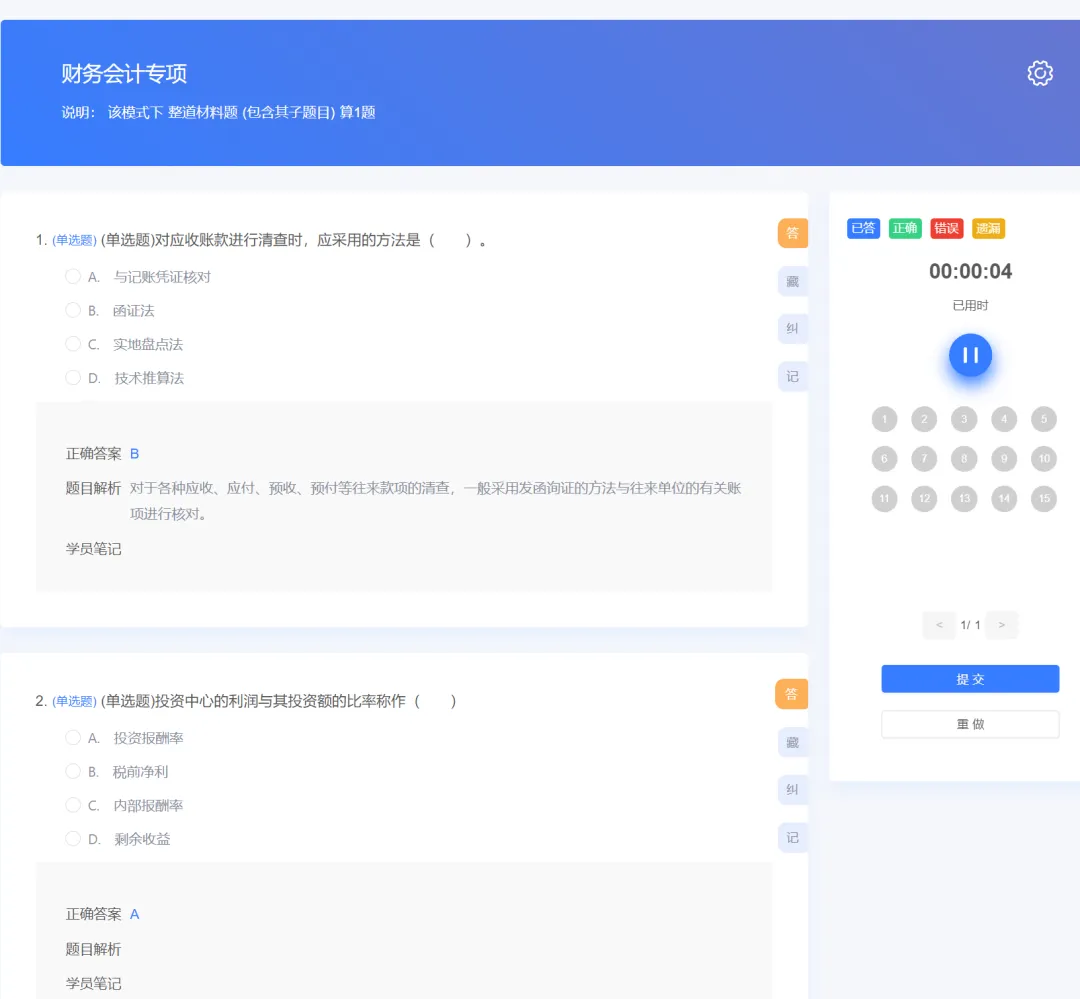Screen dimensions: 1080x999
Task: Click the 题目解析 label under question 2
Action: pos(94,949)
